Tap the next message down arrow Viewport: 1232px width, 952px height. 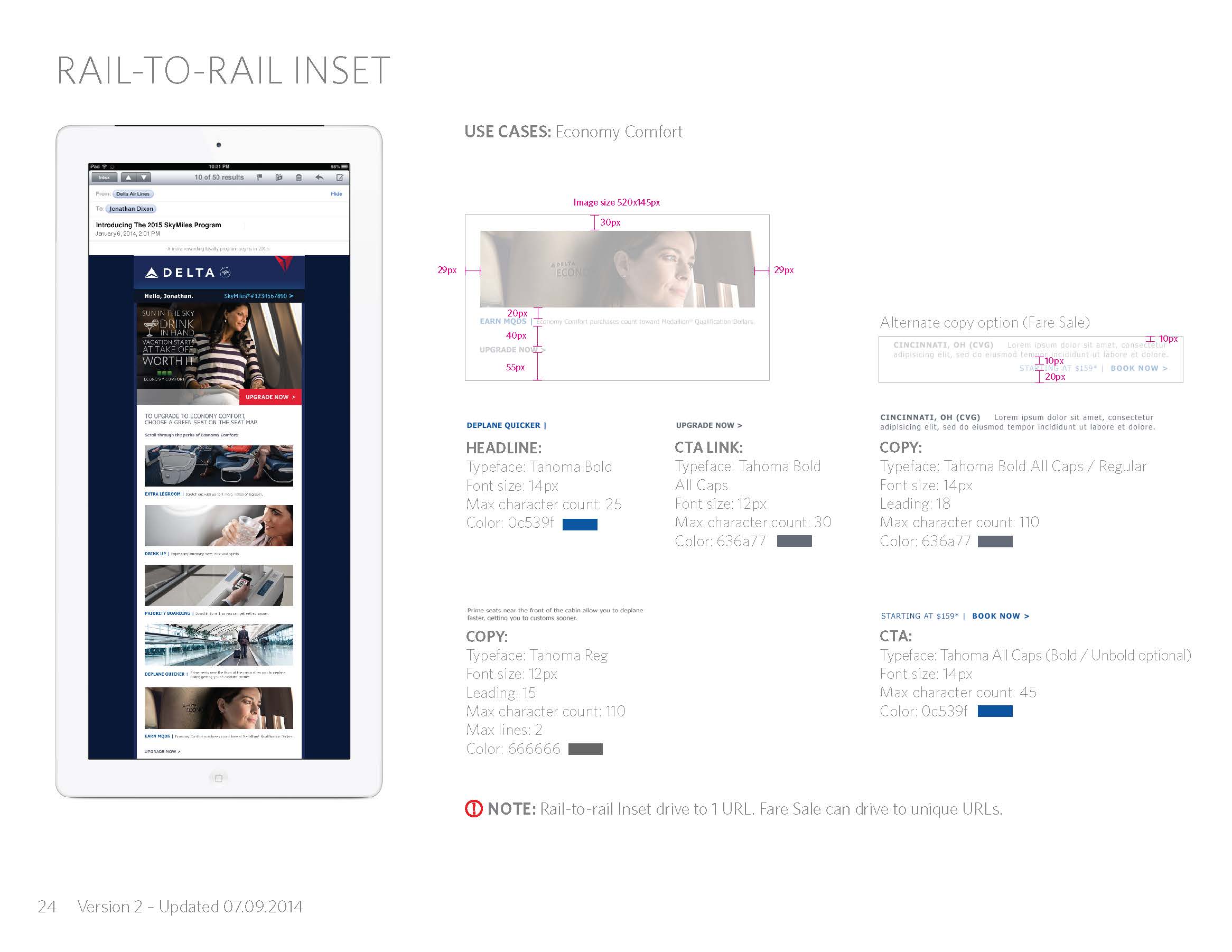144,178
